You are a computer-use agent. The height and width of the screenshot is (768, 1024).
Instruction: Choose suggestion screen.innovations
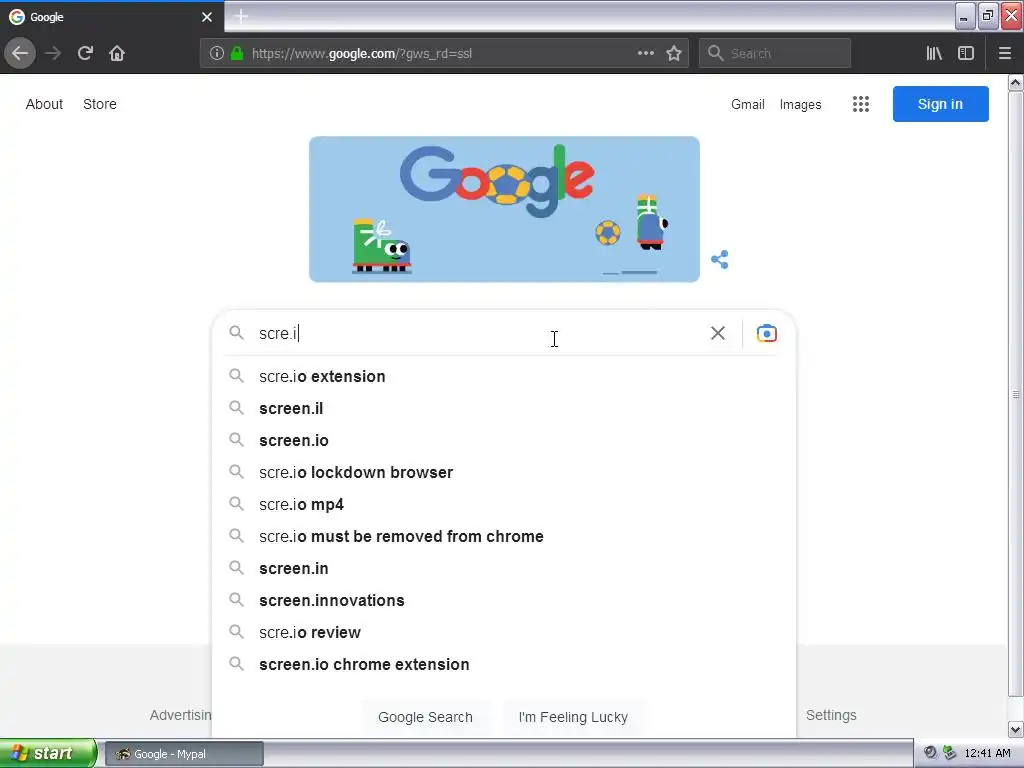coord(504,600)
